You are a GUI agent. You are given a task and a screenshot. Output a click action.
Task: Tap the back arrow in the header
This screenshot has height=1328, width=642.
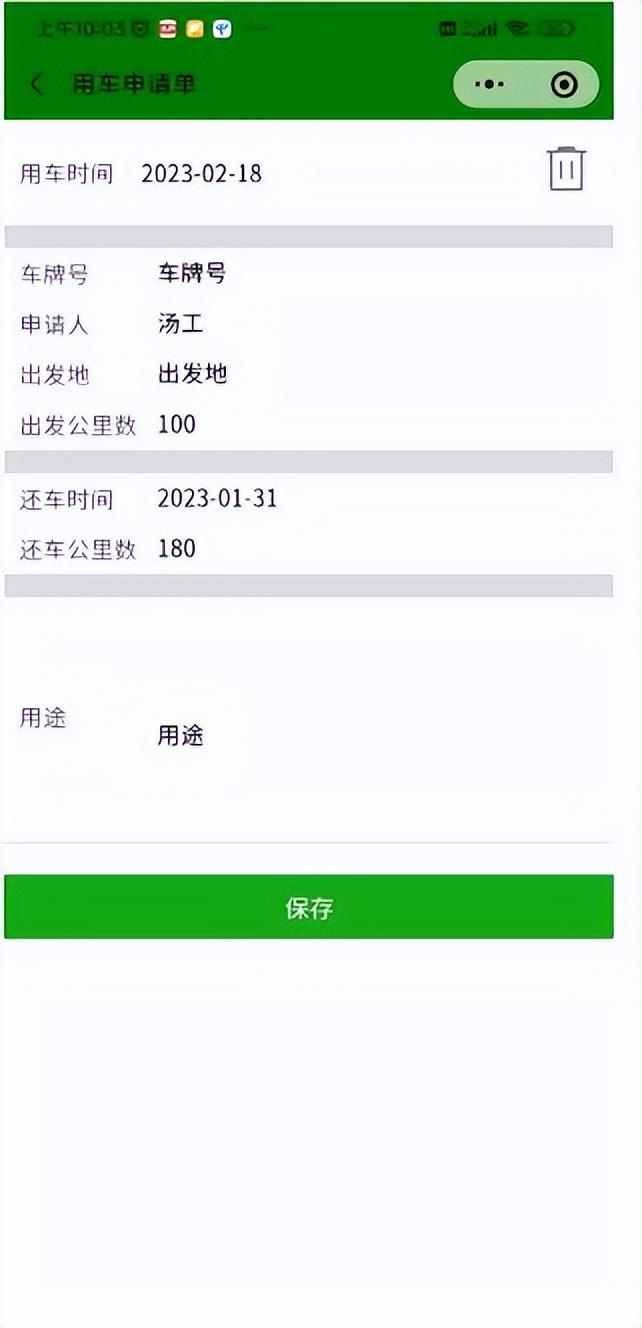point(37,84)
